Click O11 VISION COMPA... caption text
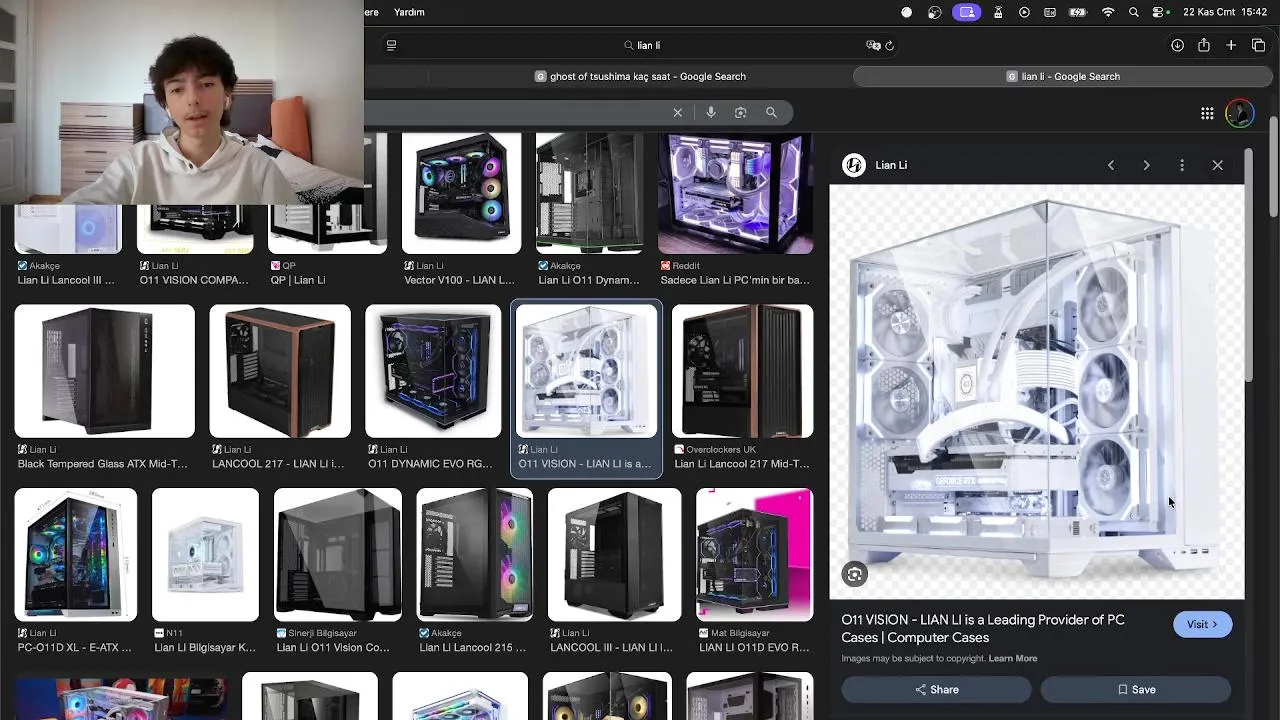Viewport: 1280px width, 720px height. [x=194, y=280]
